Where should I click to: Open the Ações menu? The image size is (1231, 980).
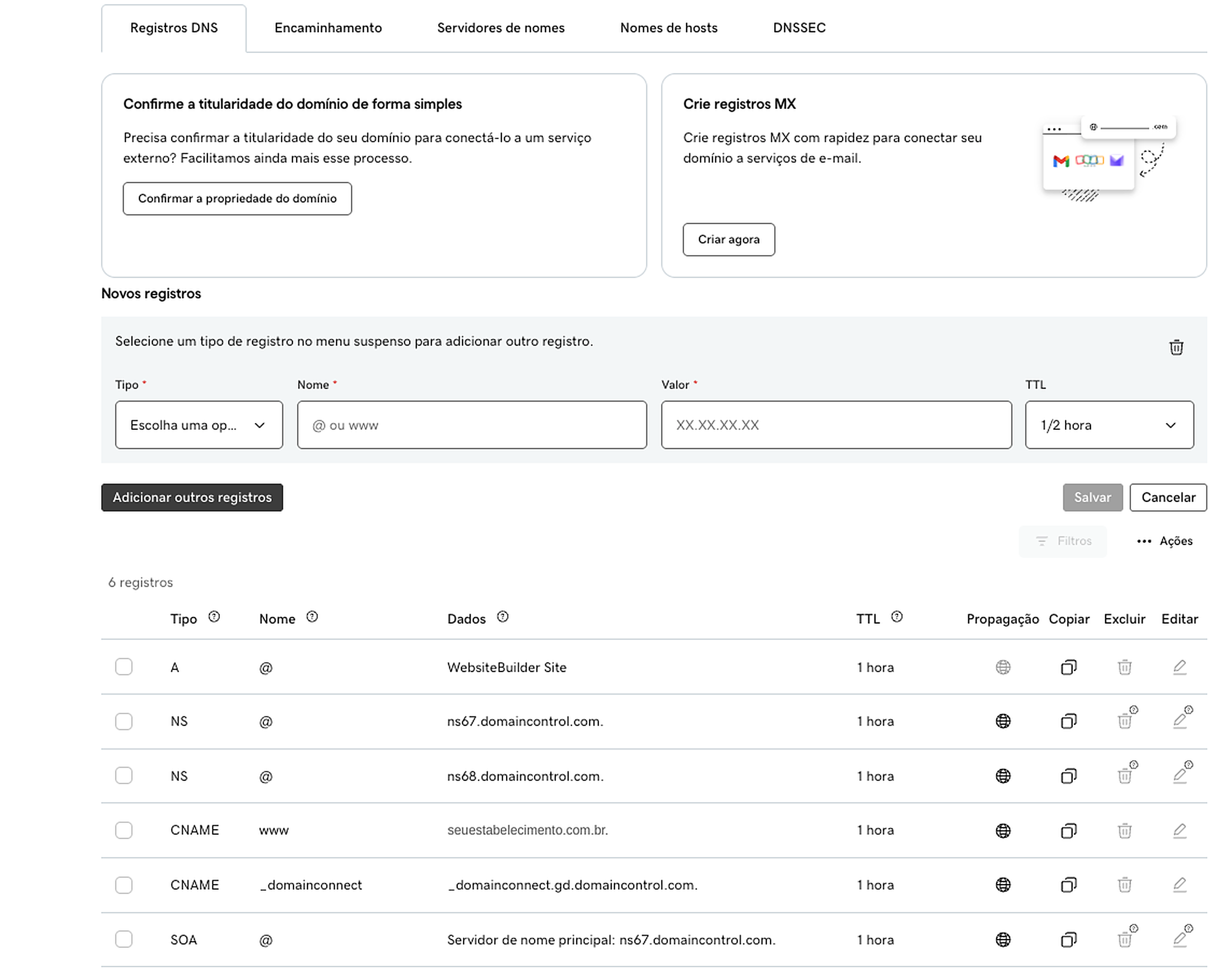(x=1164, y=541)
